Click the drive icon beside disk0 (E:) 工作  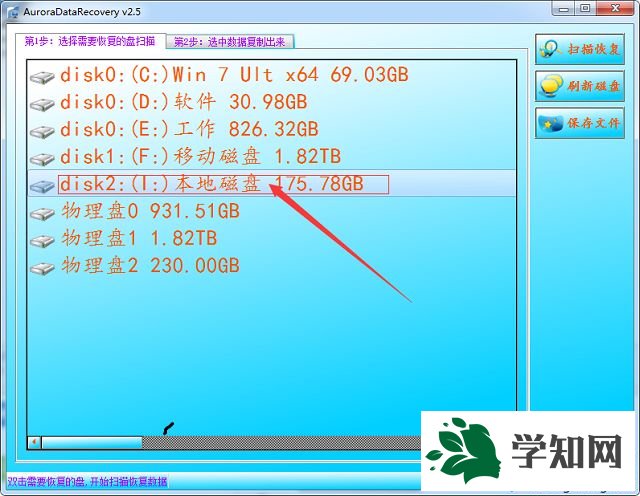pos(42,131)
